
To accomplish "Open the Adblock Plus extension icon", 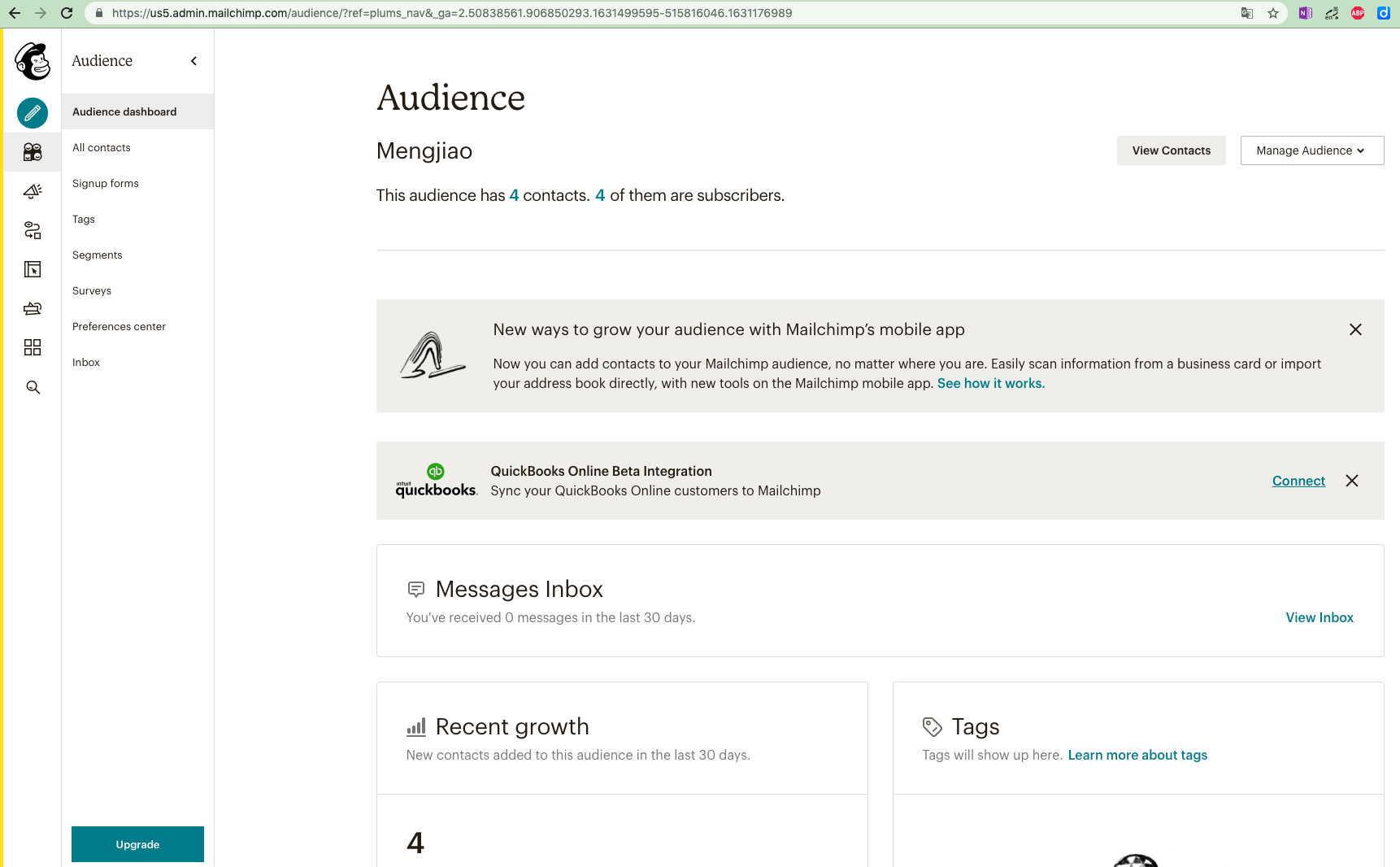I will pyautogui.click(x=1358, y=13).
